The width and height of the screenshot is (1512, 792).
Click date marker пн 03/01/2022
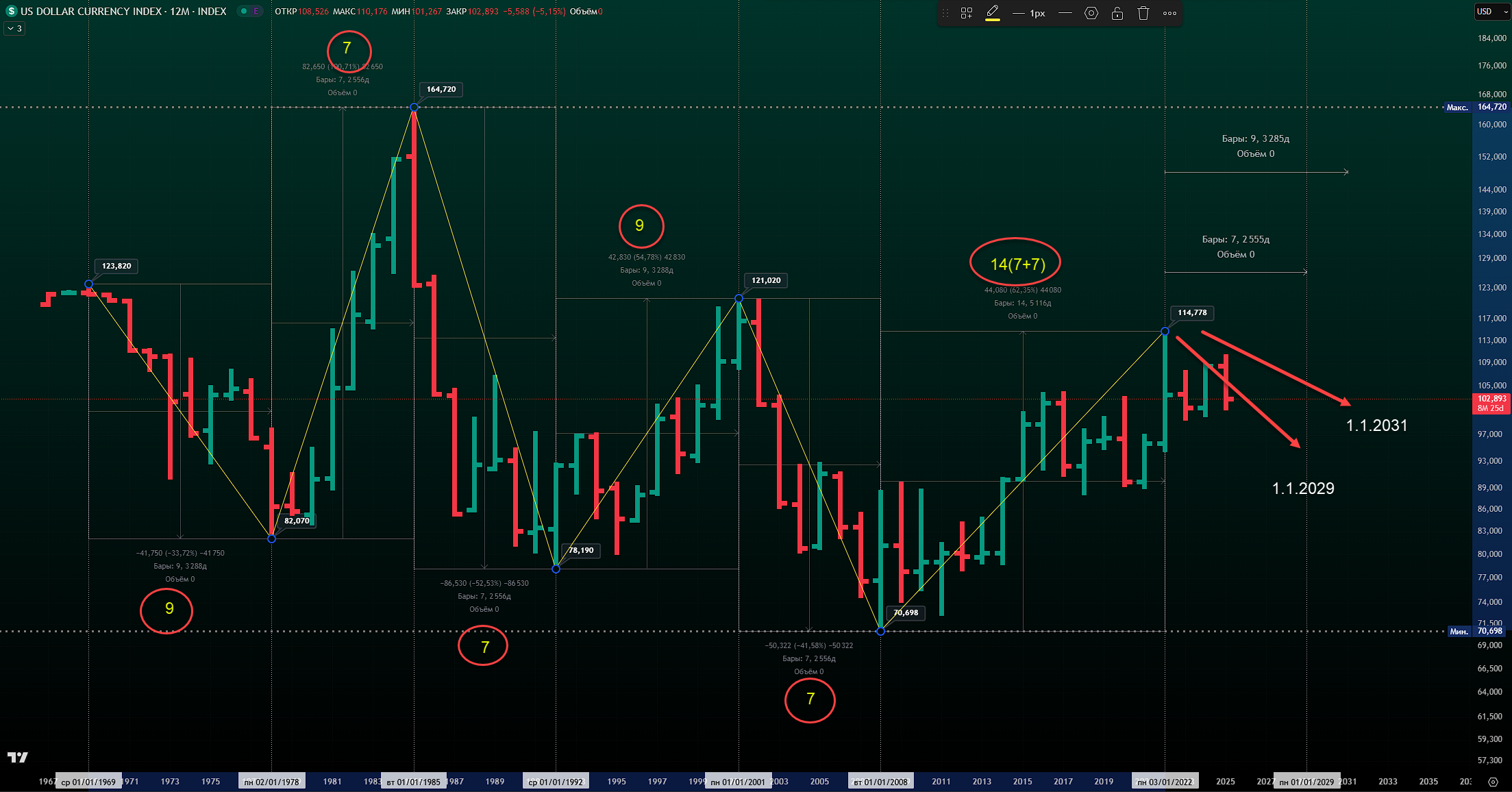1165,782
